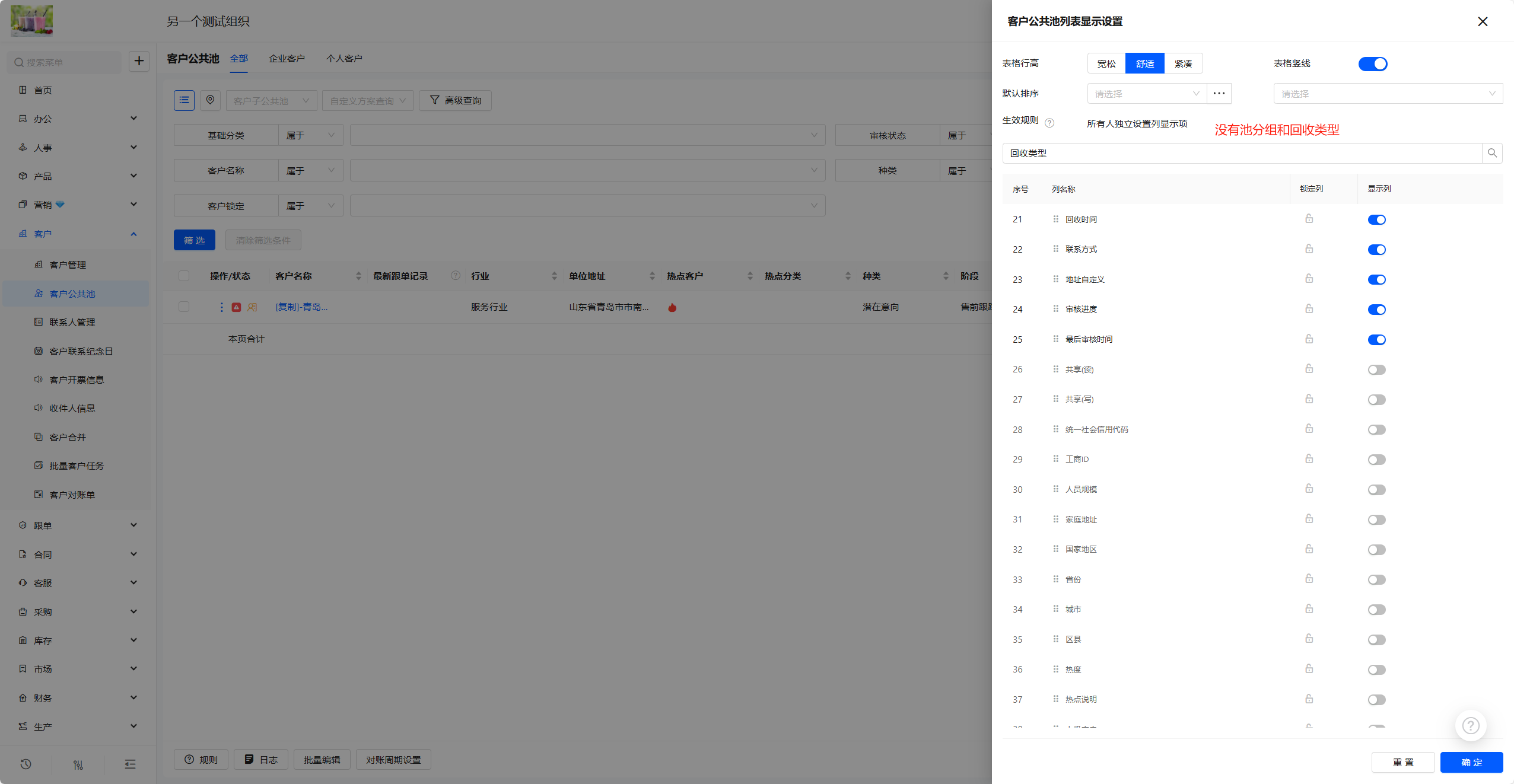
Task: Click the plus button beside menu search
Action: [x=139, y=61]
